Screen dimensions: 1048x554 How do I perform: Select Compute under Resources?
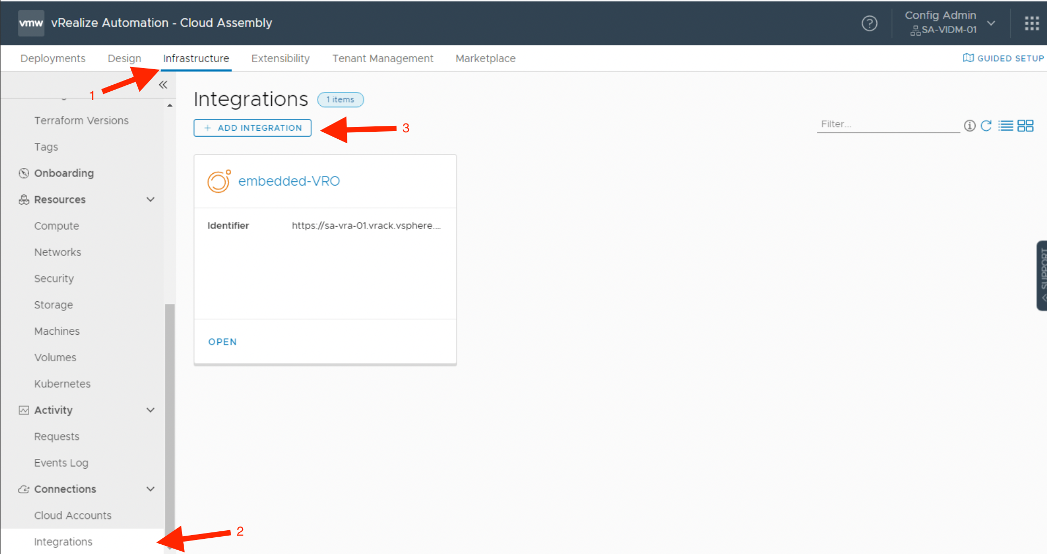[x=57, y=226]
